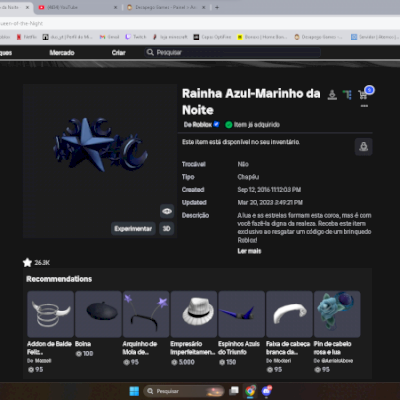Open the Mercado menu item
Viewport: 400px width, 400px height.
[62, 53]
